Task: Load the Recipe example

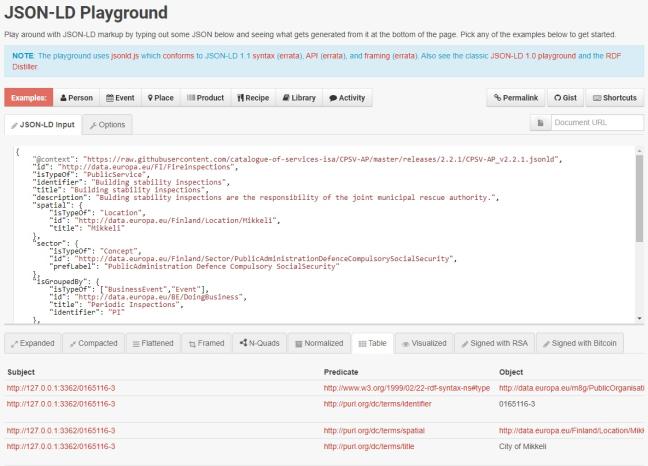Action: (253, 98)
